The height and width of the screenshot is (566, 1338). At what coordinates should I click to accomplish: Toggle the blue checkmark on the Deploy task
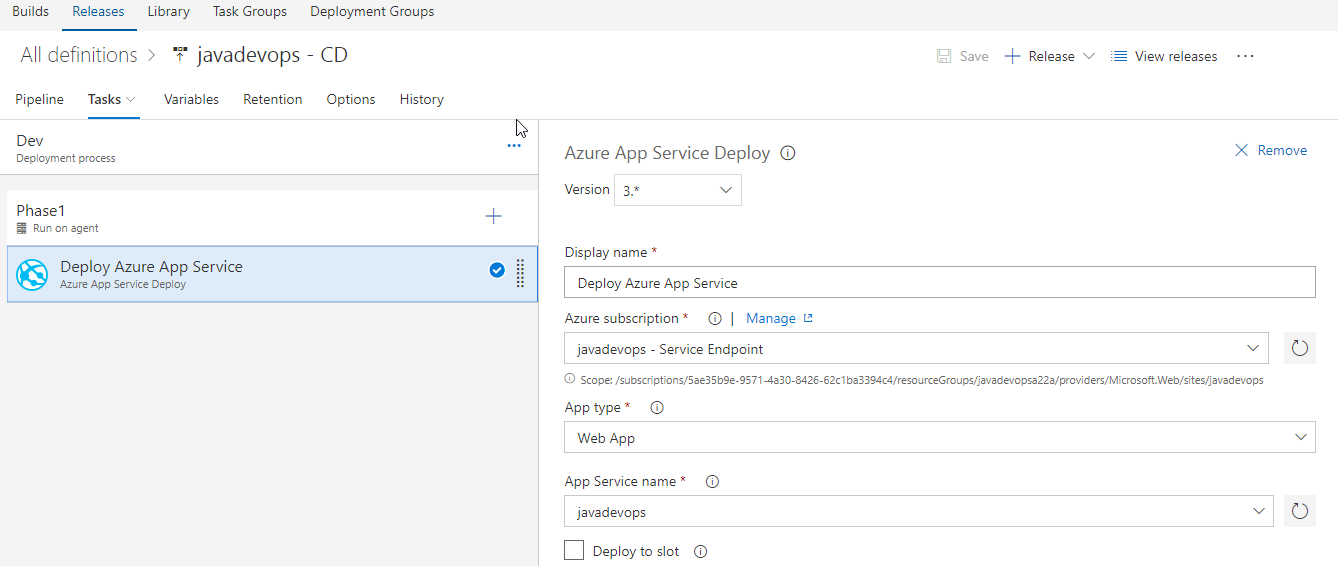[x=497, y=269]
